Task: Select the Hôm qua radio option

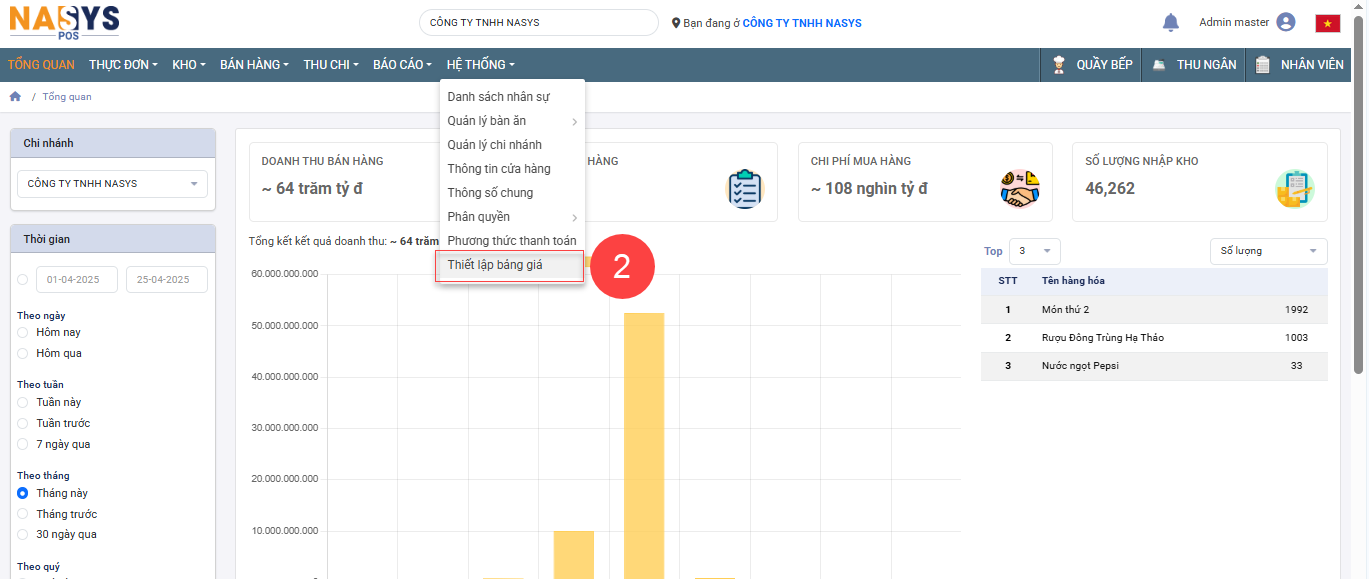Action: (23, 353)
